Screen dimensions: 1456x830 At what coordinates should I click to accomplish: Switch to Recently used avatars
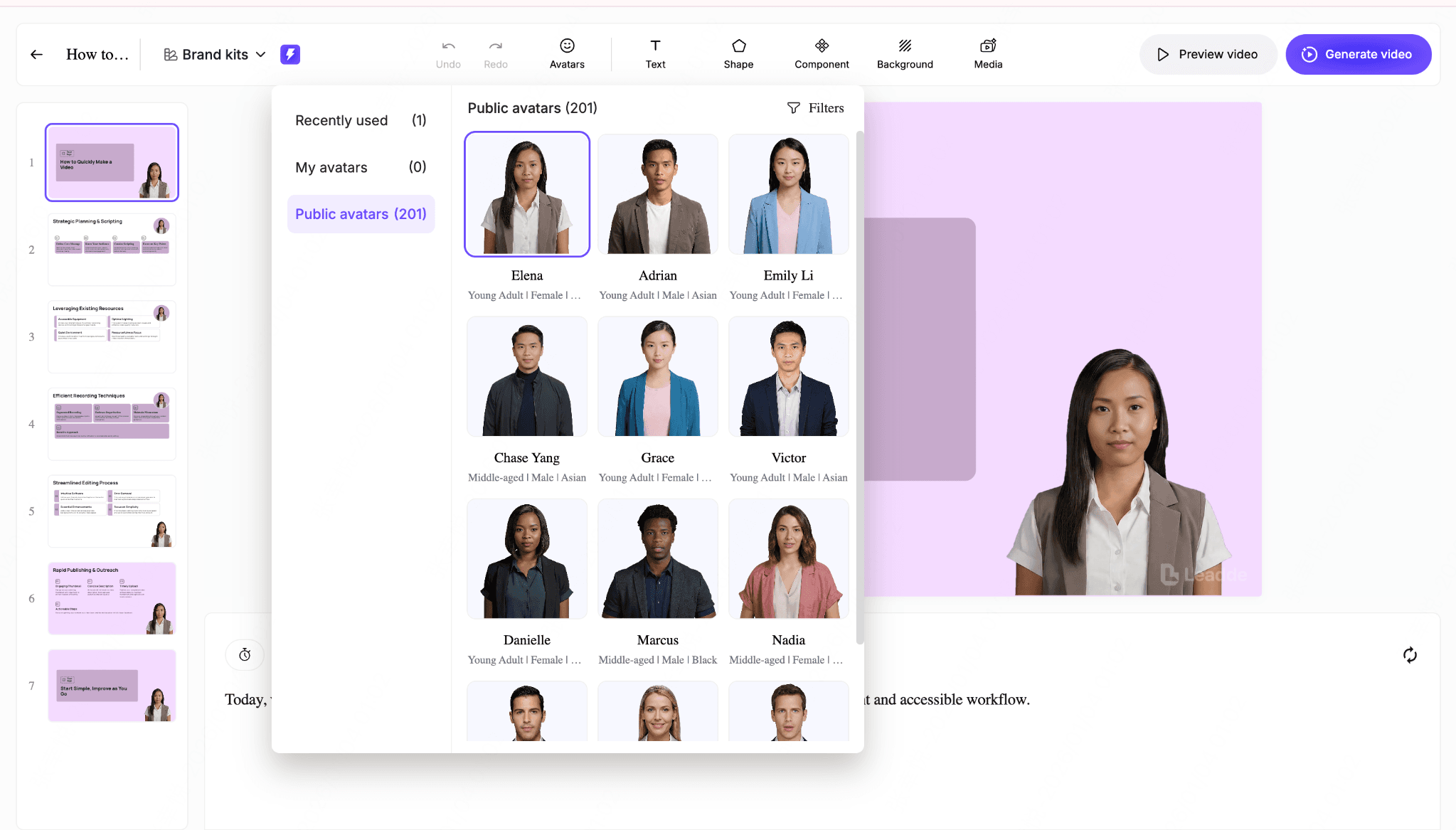361,120
